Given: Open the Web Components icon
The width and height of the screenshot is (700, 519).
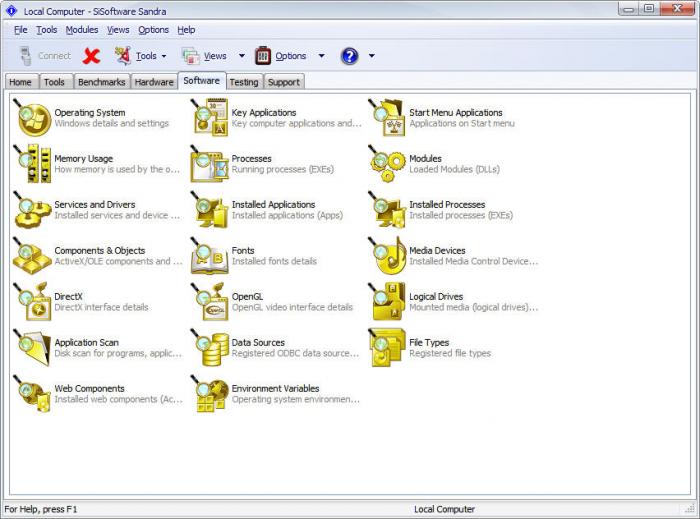Looking at the screenshot, I should pos(32,394).
